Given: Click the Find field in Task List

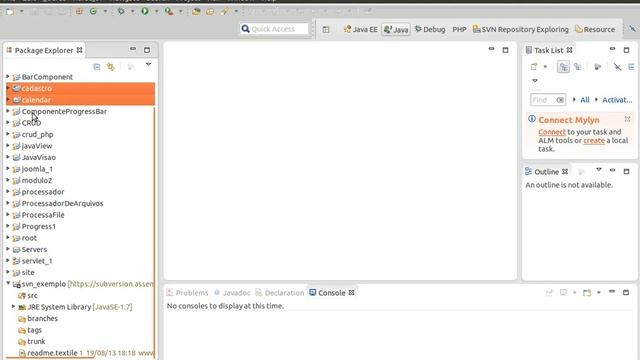Looking at the screenshot, I should [548, 100].
